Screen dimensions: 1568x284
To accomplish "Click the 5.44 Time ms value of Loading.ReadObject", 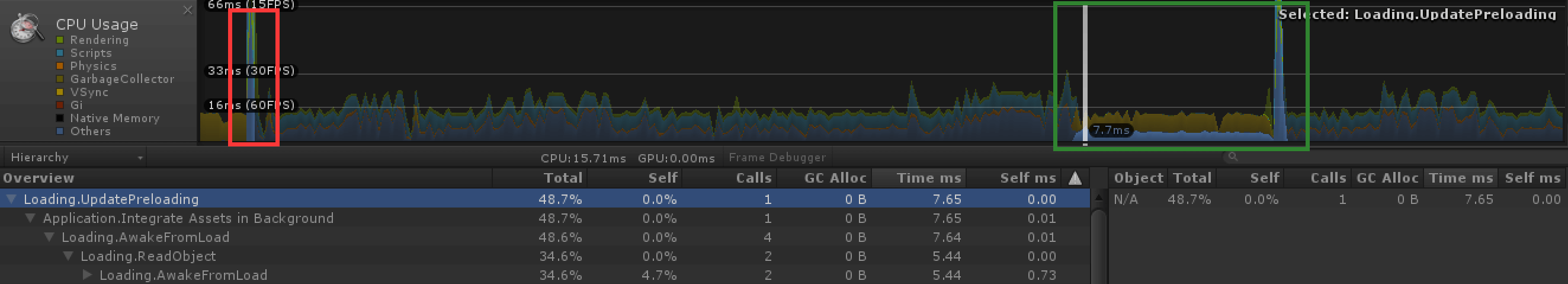I will click(x=947, y=257).
